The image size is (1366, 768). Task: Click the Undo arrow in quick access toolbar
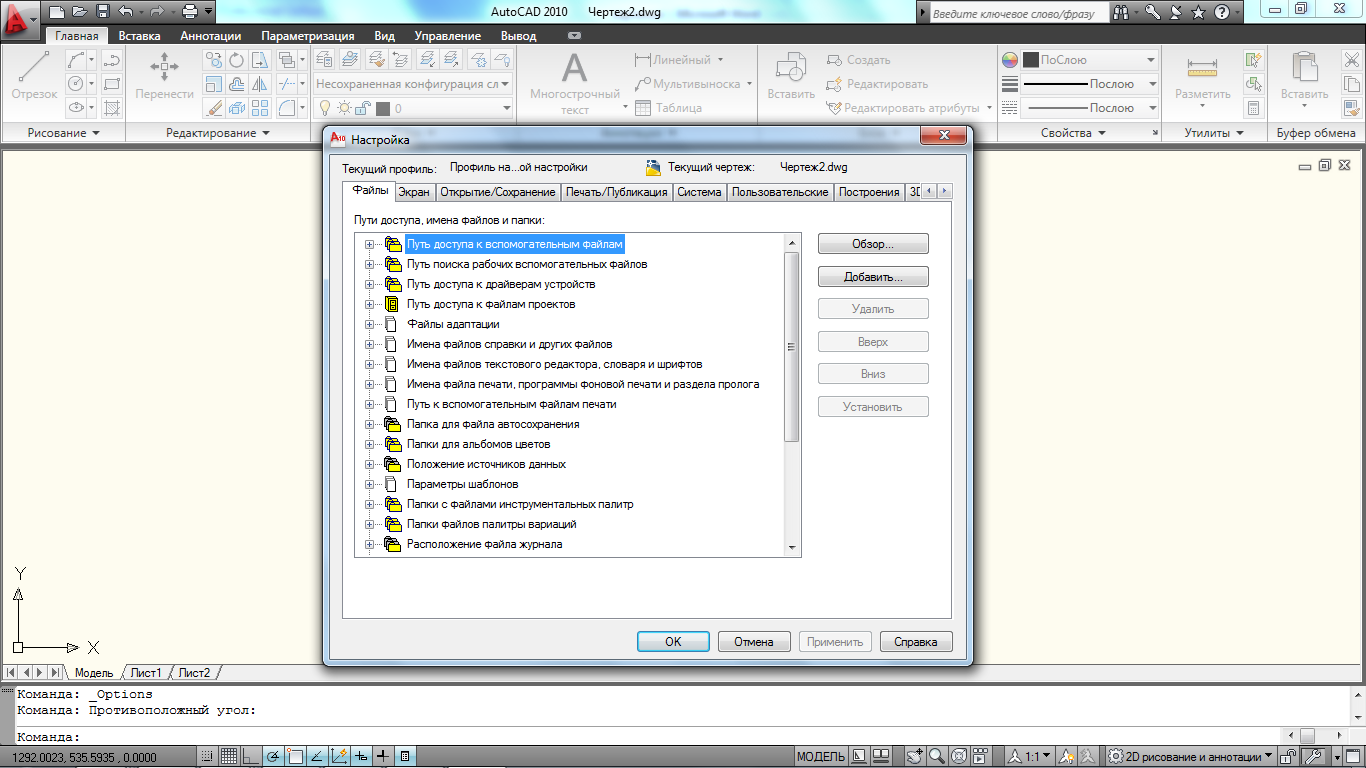click(125, 12)
